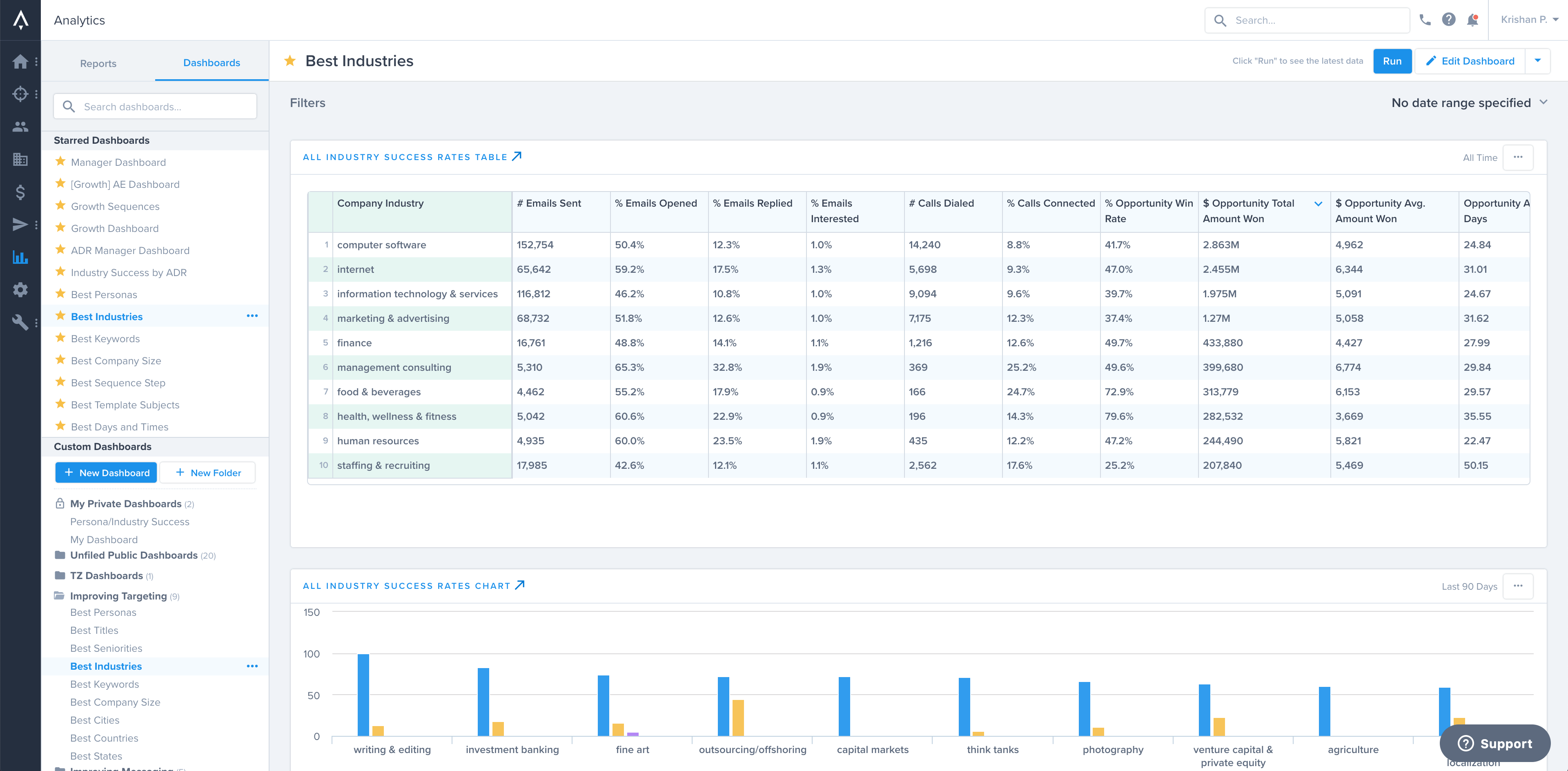This screenshot has width=1568, height=771.
Task: Click the phone dialer icon in header
Action: tap(1425, 20)
